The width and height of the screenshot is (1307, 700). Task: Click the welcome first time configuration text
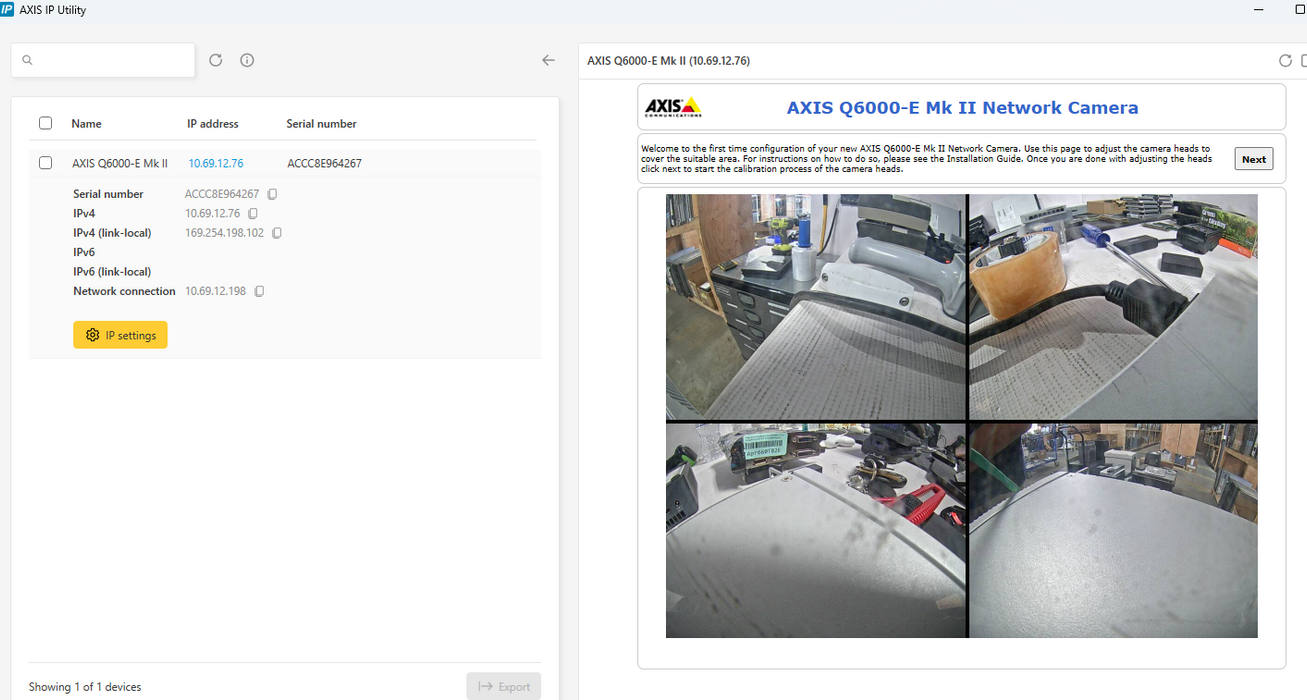[926, 158]
